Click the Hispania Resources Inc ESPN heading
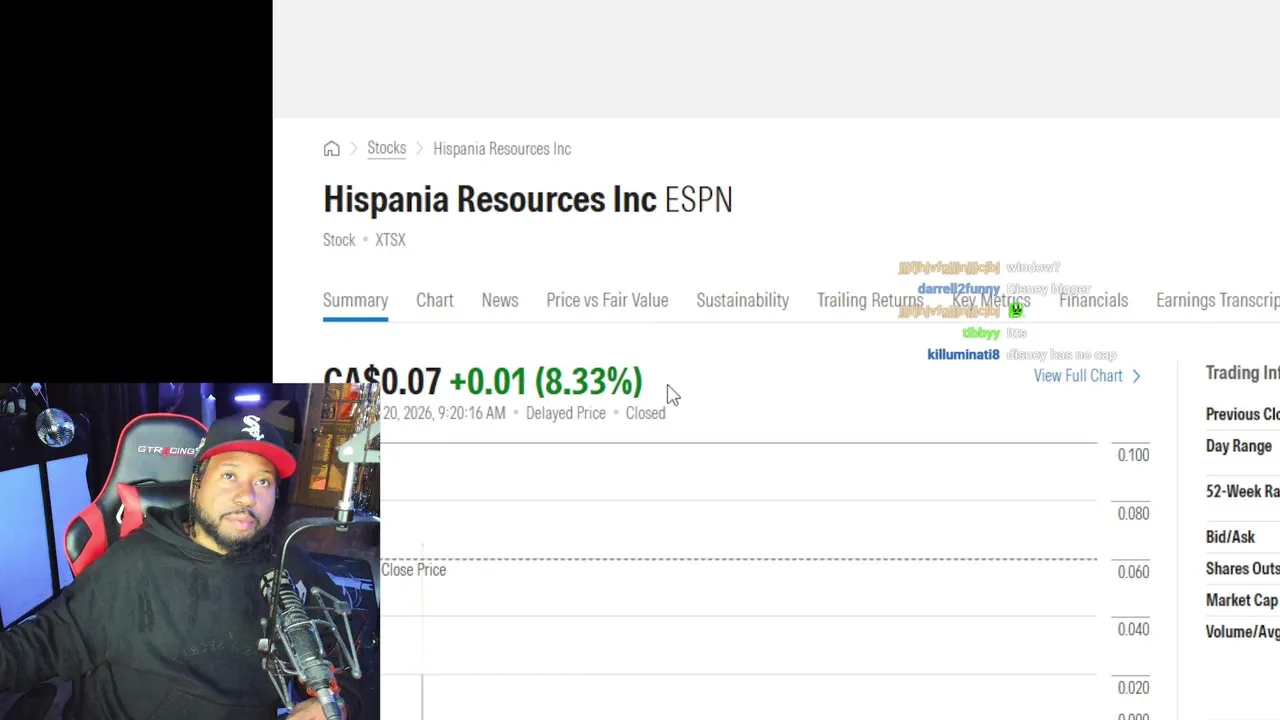 pos(528,199)
